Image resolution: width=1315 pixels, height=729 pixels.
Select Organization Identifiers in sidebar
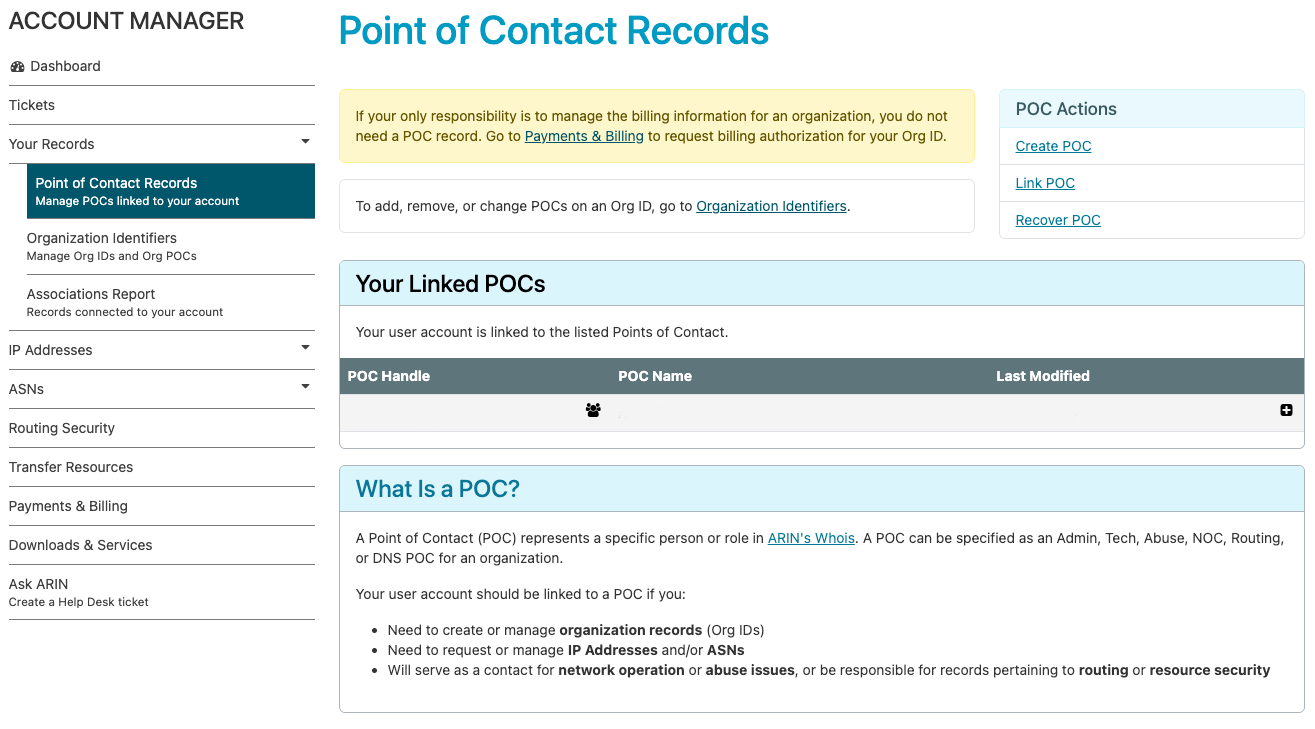(x=102, y=238)
